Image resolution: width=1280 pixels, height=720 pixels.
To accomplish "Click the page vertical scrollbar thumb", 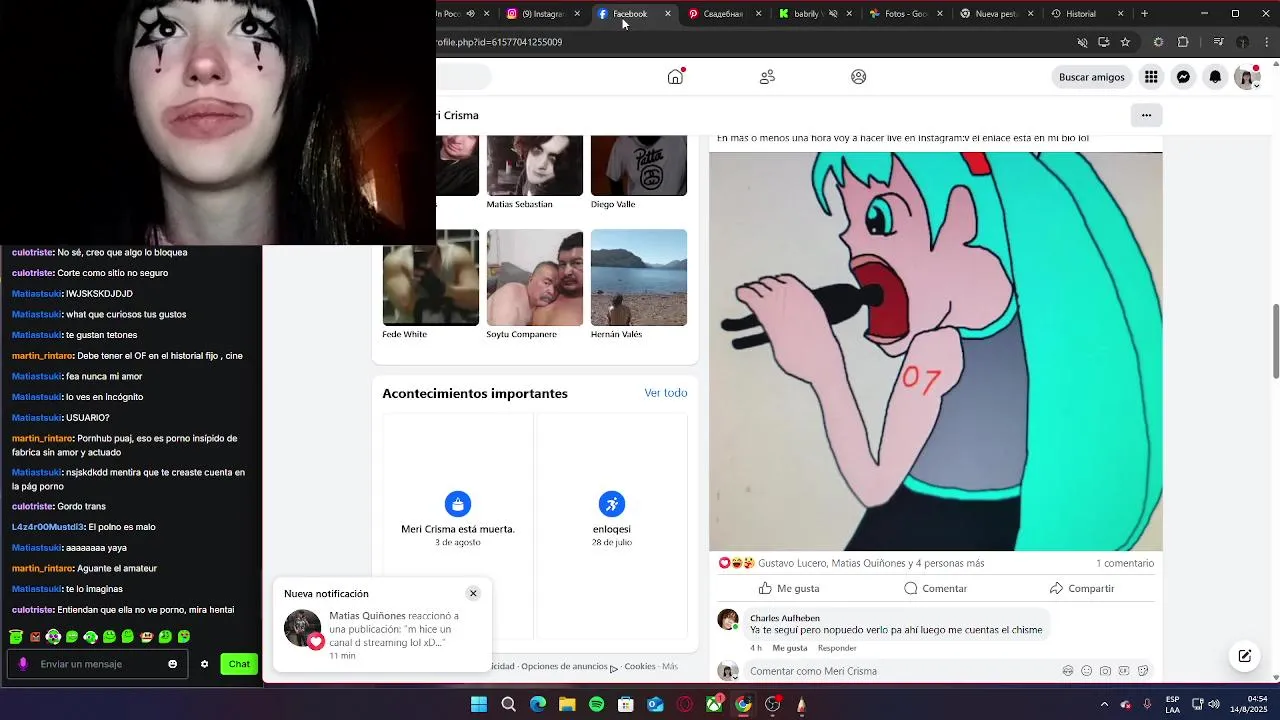I will [x=1275, y=342].
